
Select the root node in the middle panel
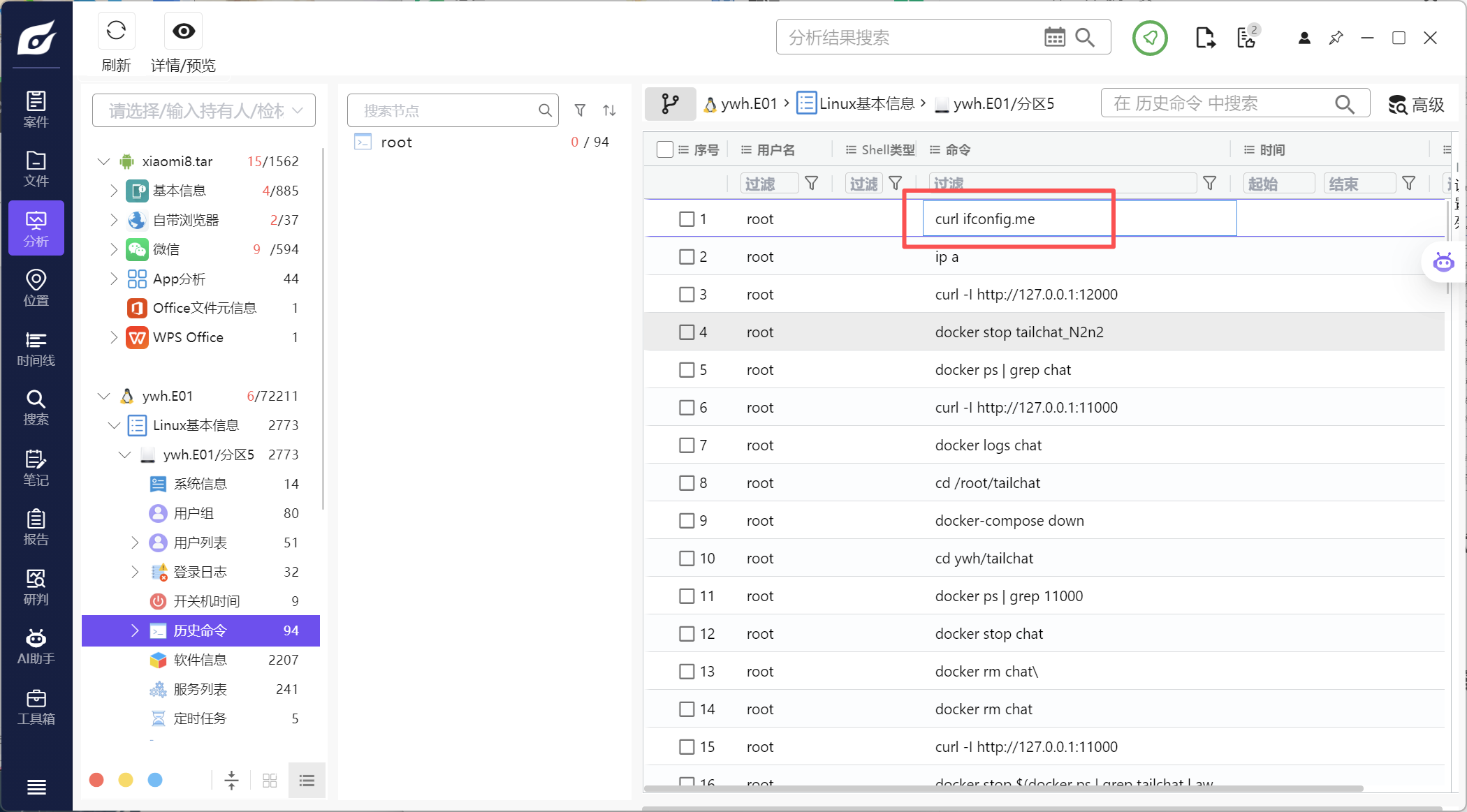pyautogui.click(x=483, y=142)
